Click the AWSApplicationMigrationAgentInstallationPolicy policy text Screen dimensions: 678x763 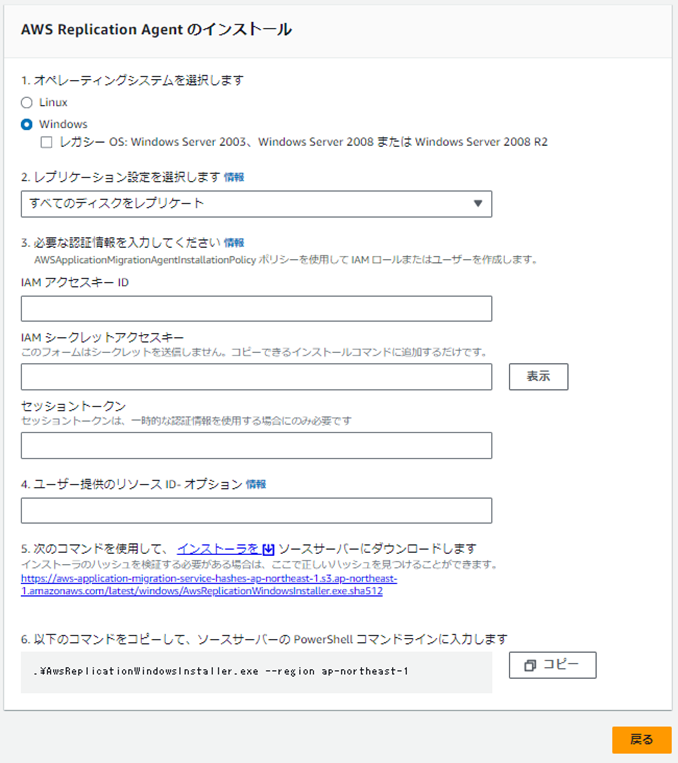(x=145, y=260)
